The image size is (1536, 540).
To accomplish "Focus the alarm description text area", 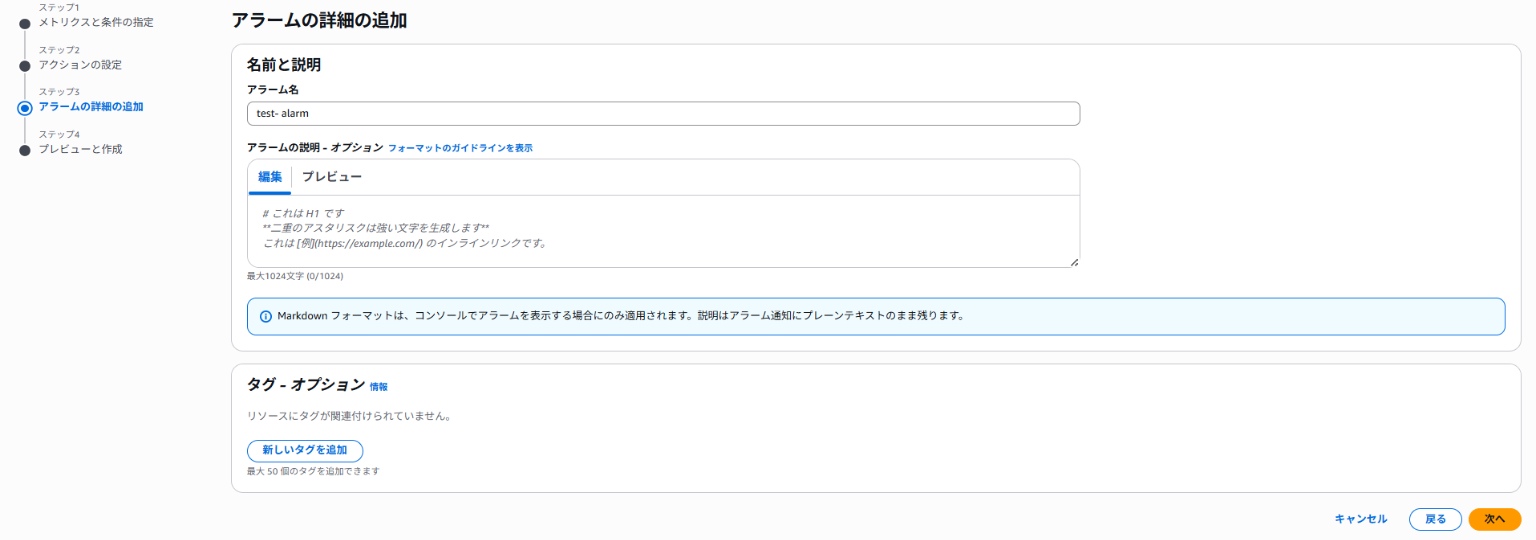I will coord(663,231).
